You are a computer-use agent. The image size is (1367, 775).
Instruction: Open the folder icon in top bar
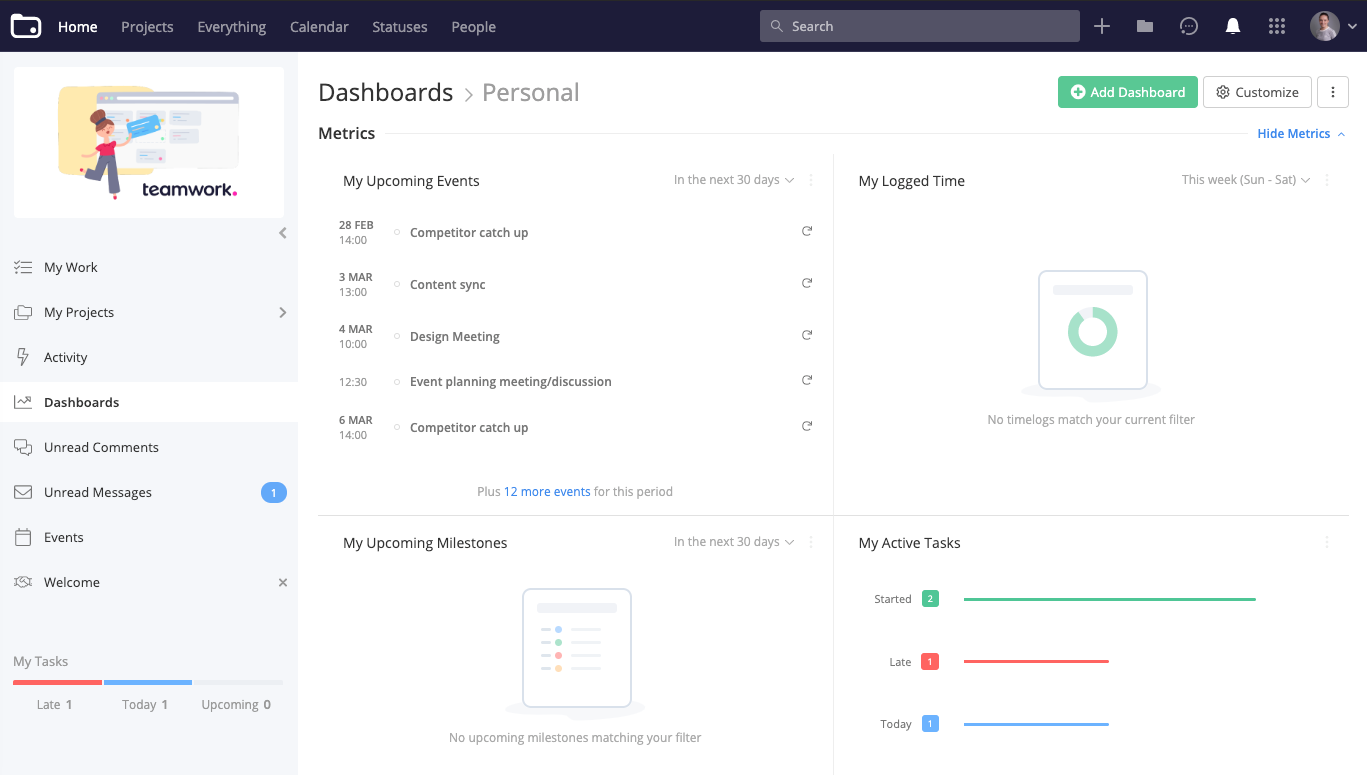click(1145, 27)
